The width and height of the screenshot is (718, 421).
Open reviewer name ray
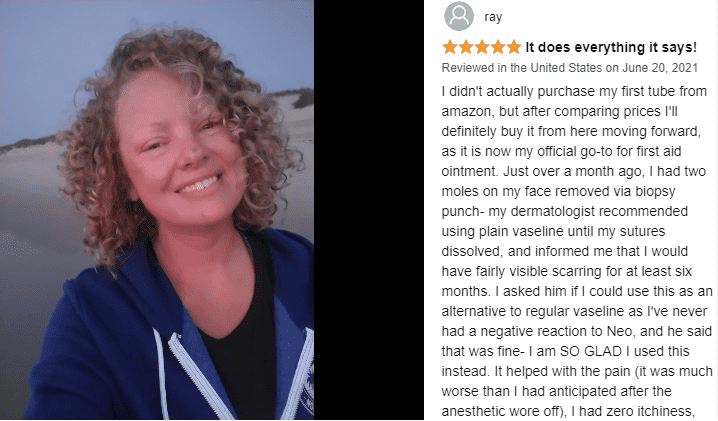493,17
